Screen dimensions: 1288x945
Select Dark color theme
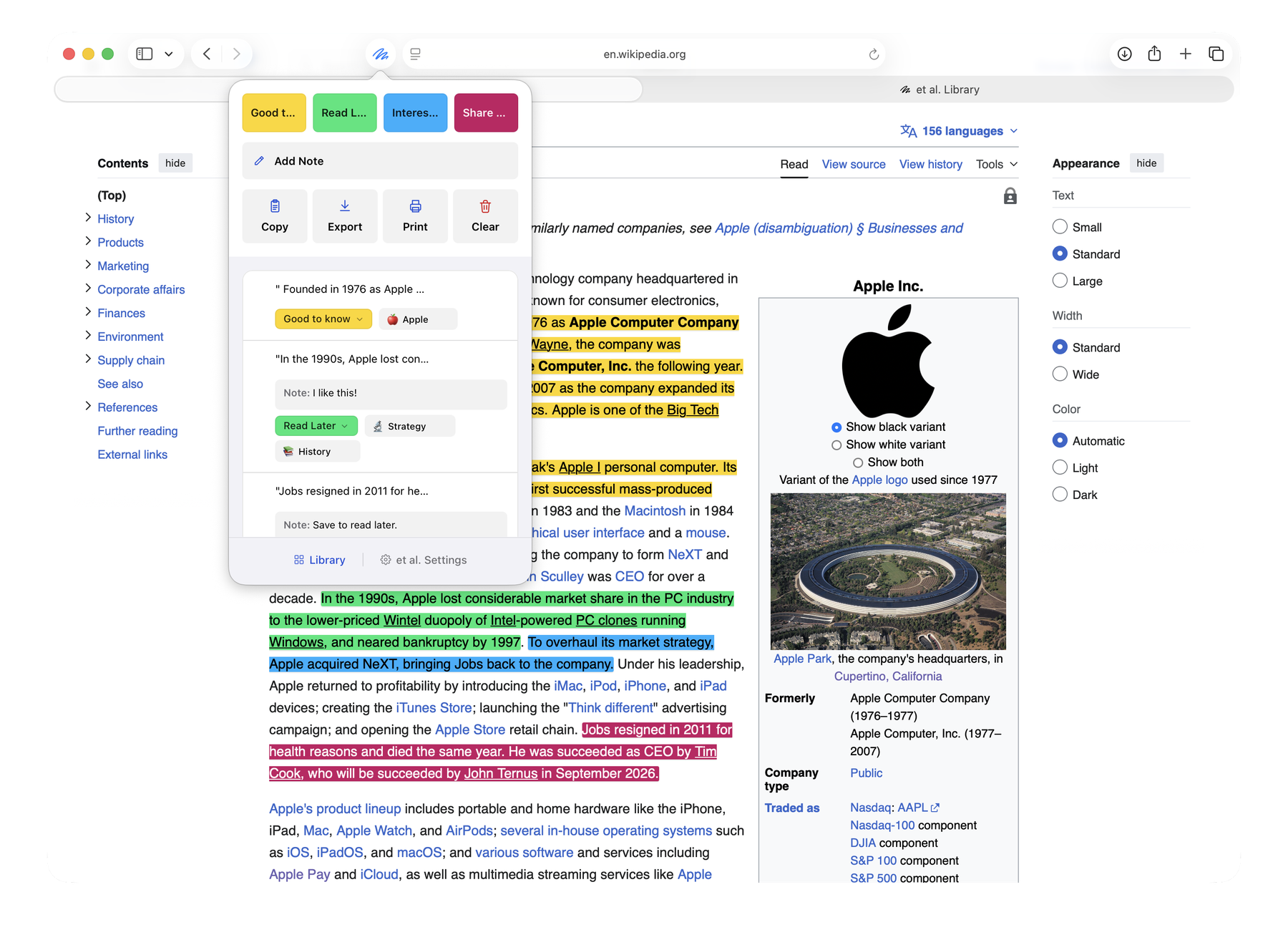tap(1060, 494)
